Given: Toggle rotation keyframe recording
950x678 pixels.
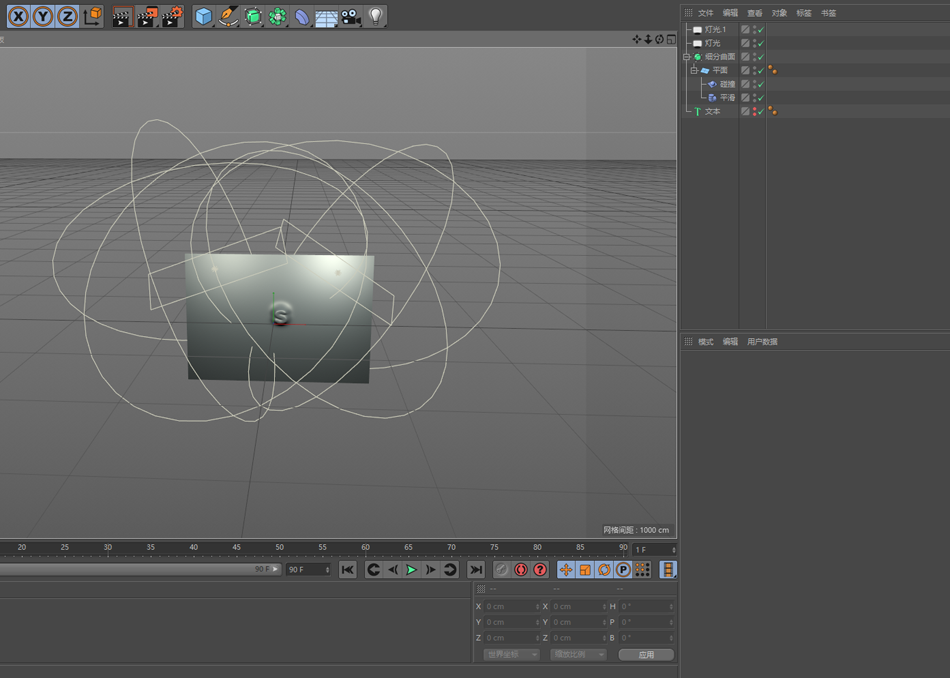Looking at the screenshot, I should (604, 570).
